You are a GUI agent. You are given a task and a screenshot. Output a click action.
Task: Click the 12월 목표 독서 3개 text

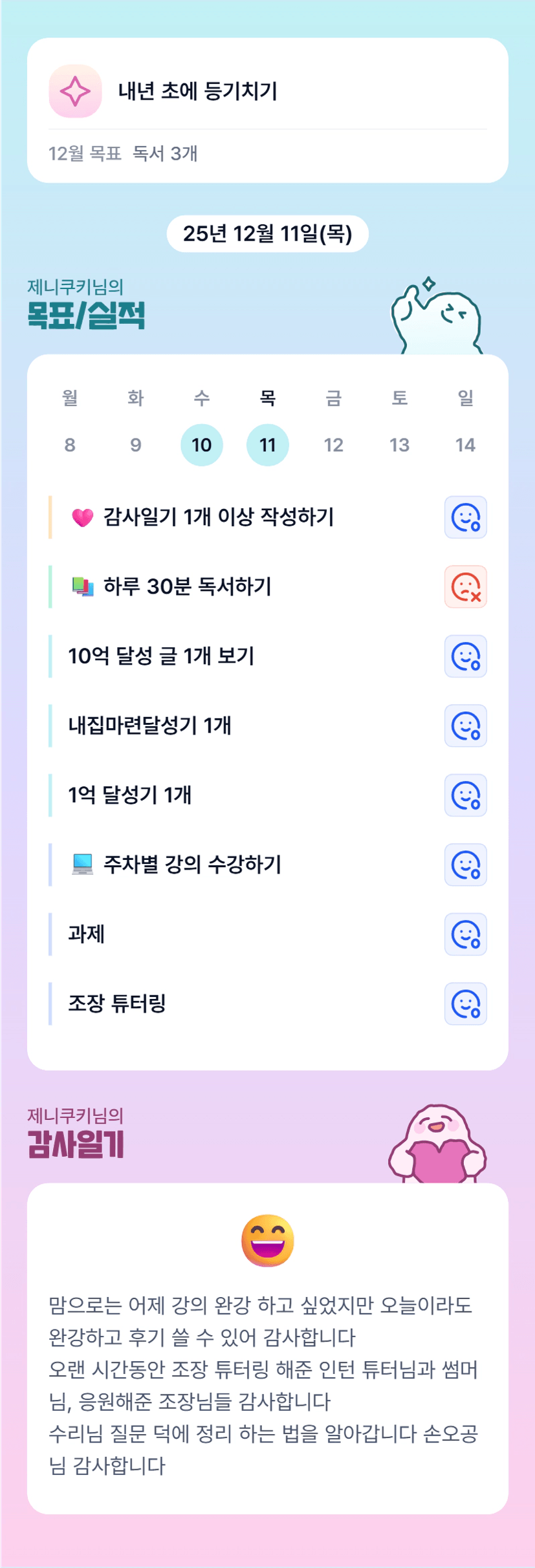tap(123, 153)
